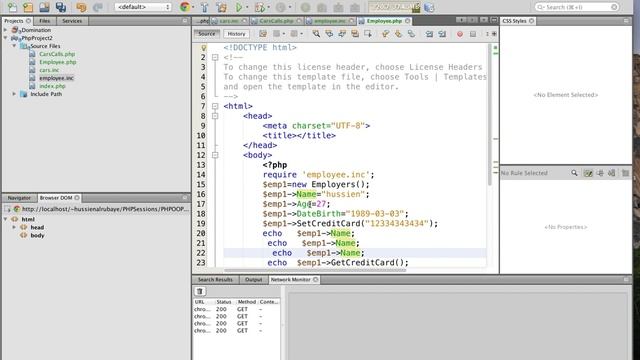Screen dimensions: 640x360
Task: Click the lightbulb hint on line 1
Action: coord(203,48)
